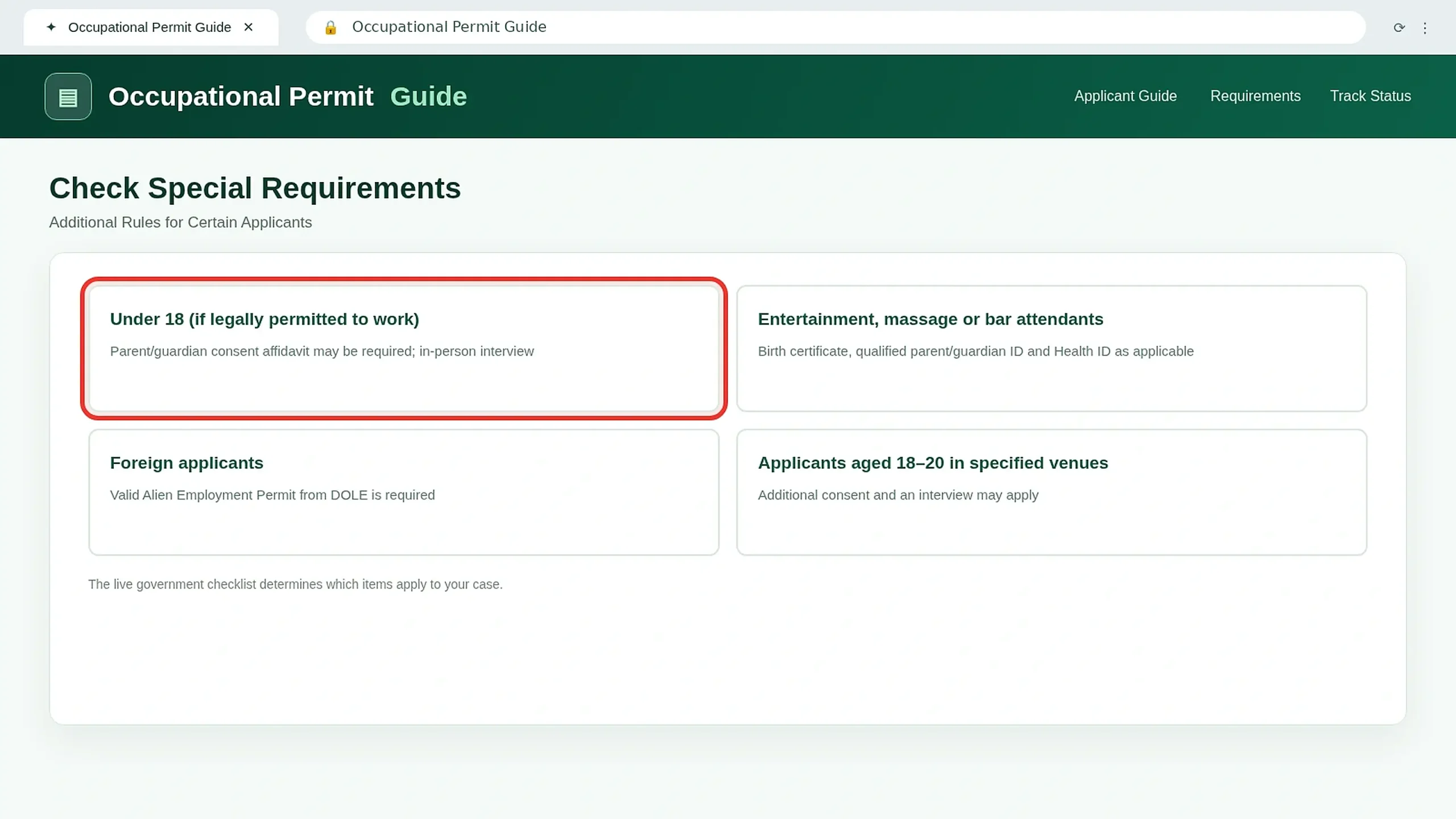This screenshot has width=1456, height=819.
Task: Select the Occupational Permit Guide browser tab
Action: (151, 27)
